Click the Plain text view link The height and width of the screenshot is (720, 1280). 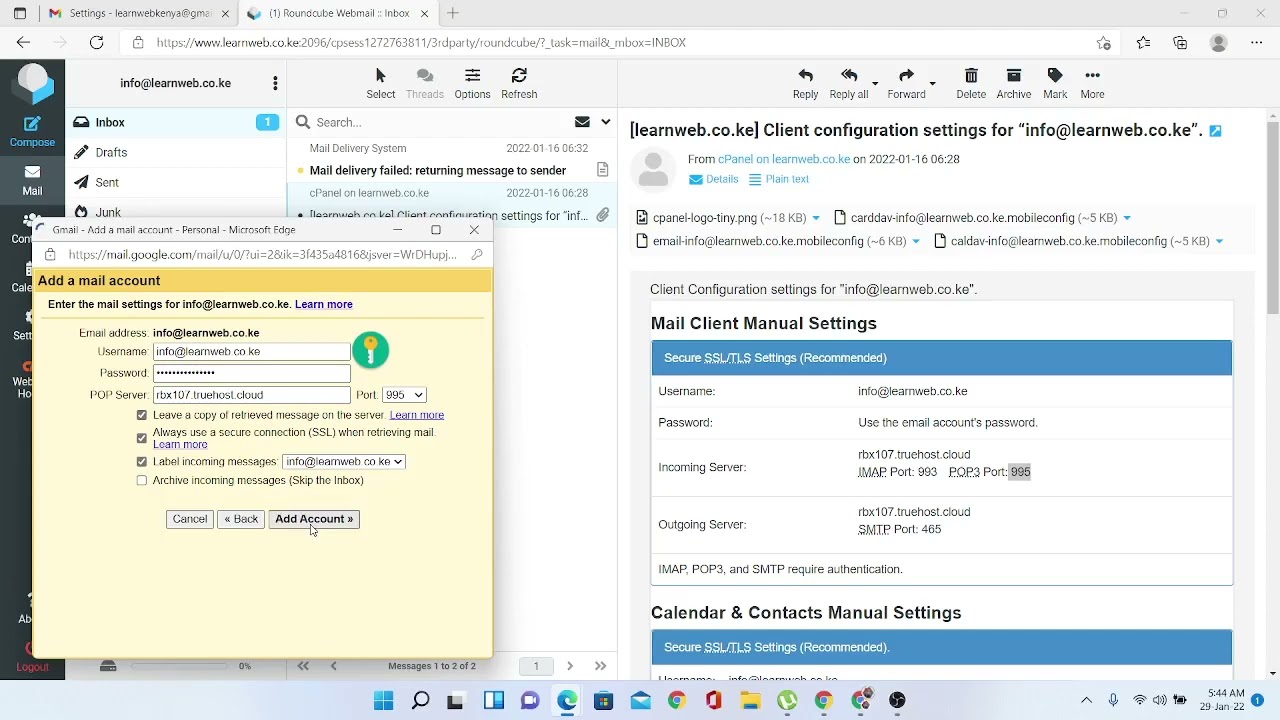778,179
